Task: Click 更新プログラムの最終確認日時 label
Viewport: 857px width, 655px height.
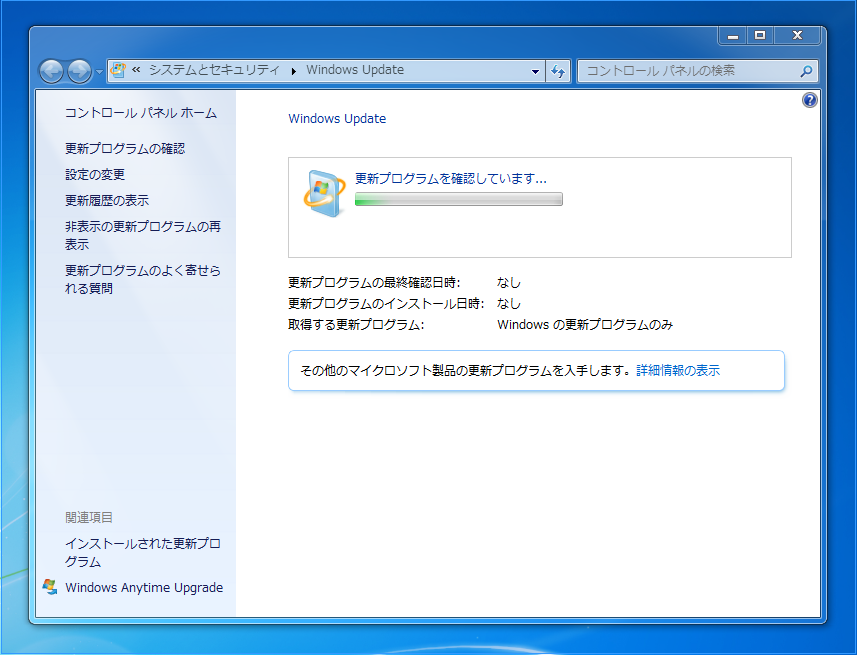Action: point(374,283)
